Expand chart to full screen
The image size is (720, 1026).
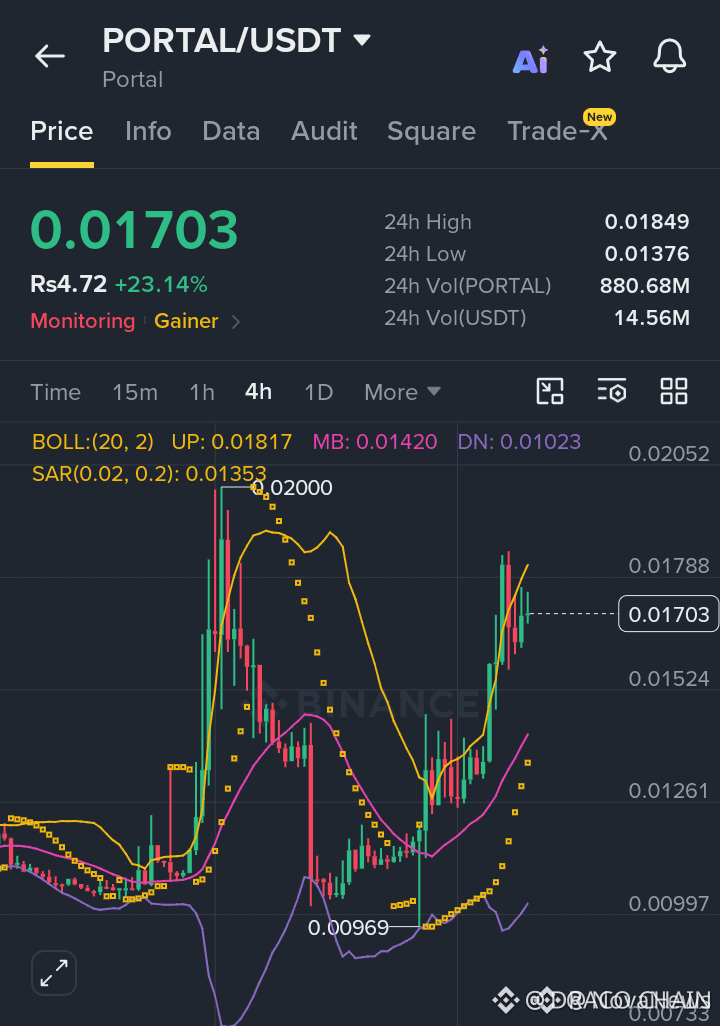pos(54,973)
